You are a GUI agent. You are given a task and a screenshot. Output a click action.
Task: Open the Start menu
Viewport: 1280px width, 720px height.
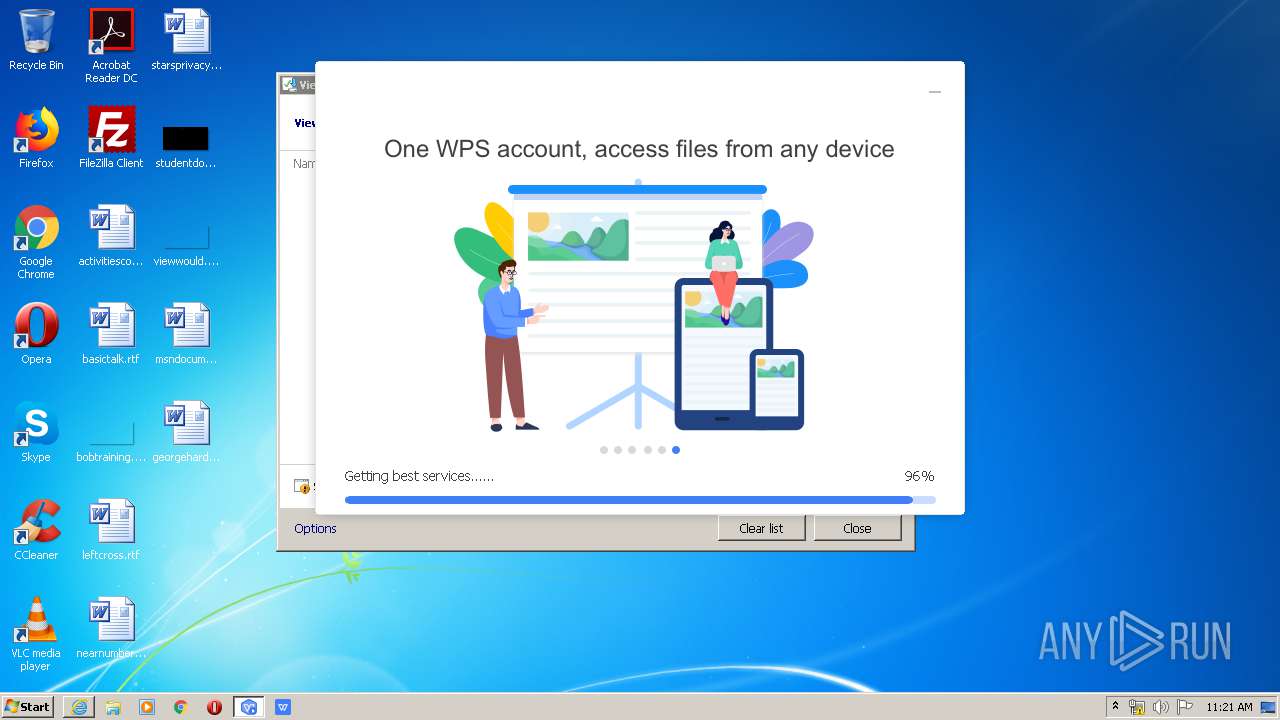28,707
